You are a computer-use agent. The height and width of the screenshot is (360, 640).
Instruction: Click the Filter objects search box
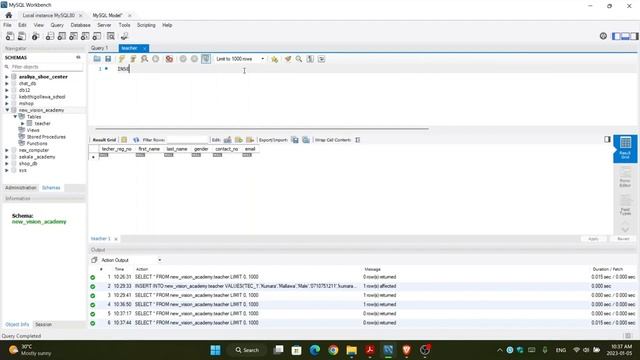pyautogui.click(x=46, y=67)
